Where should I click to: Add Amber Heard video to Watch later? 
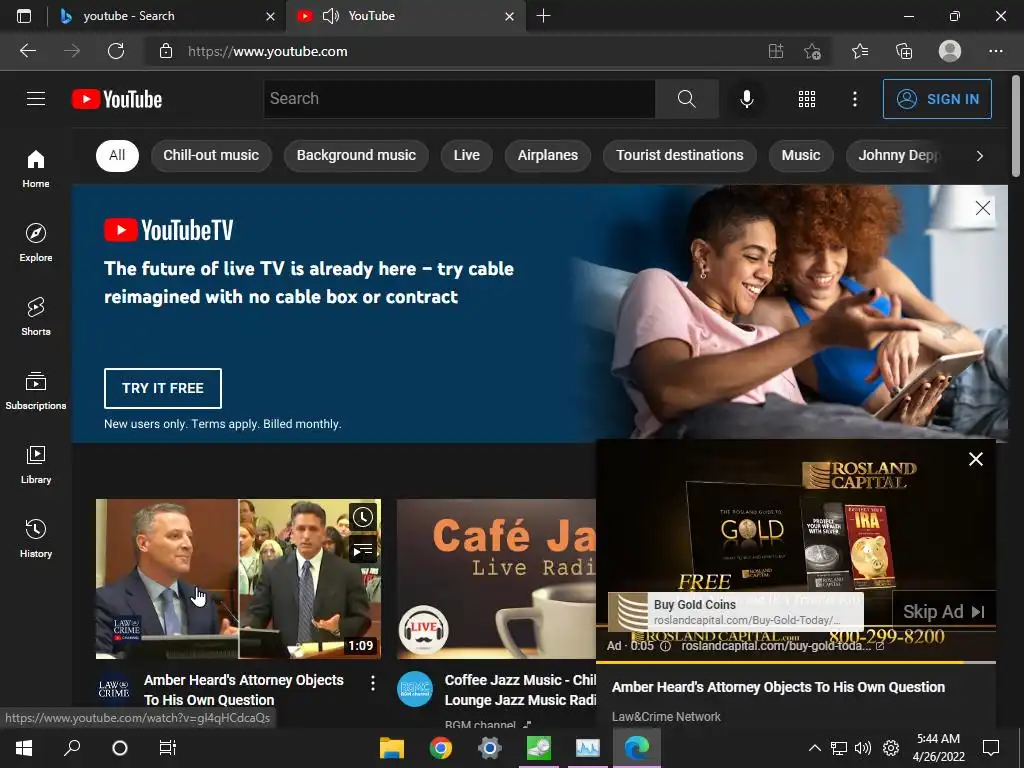(x=363, y=517)
